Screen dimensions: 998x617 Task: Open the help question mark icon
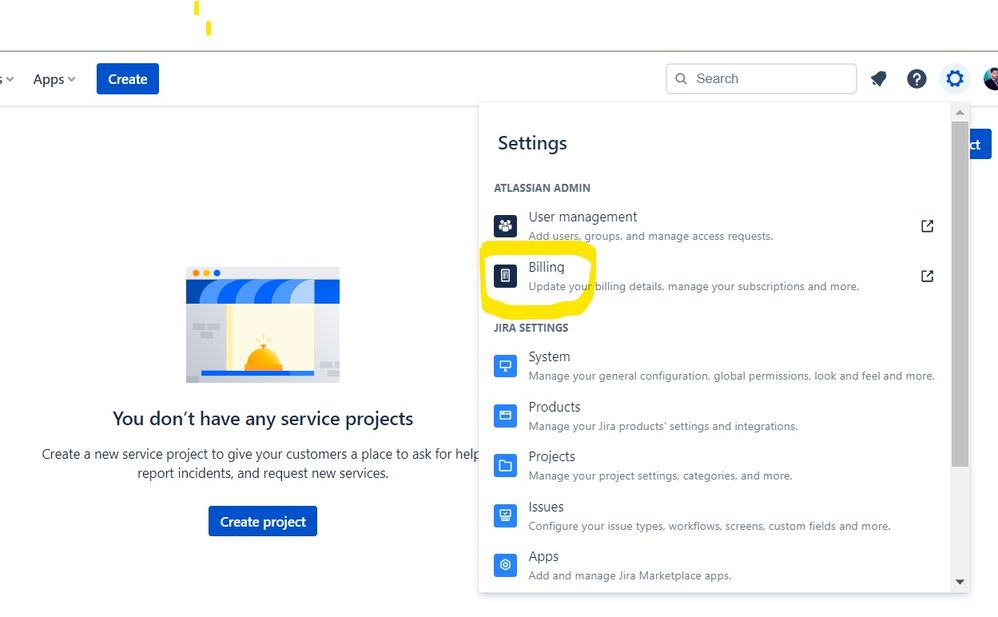tap(917, 79)
